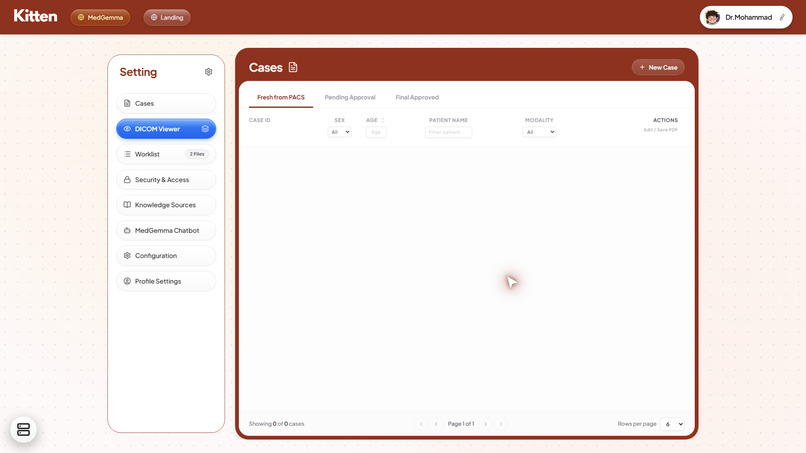Open the Rows per page dropdown
The height and width of the screenshot is (453, 806).
click(x=672, y=424)
